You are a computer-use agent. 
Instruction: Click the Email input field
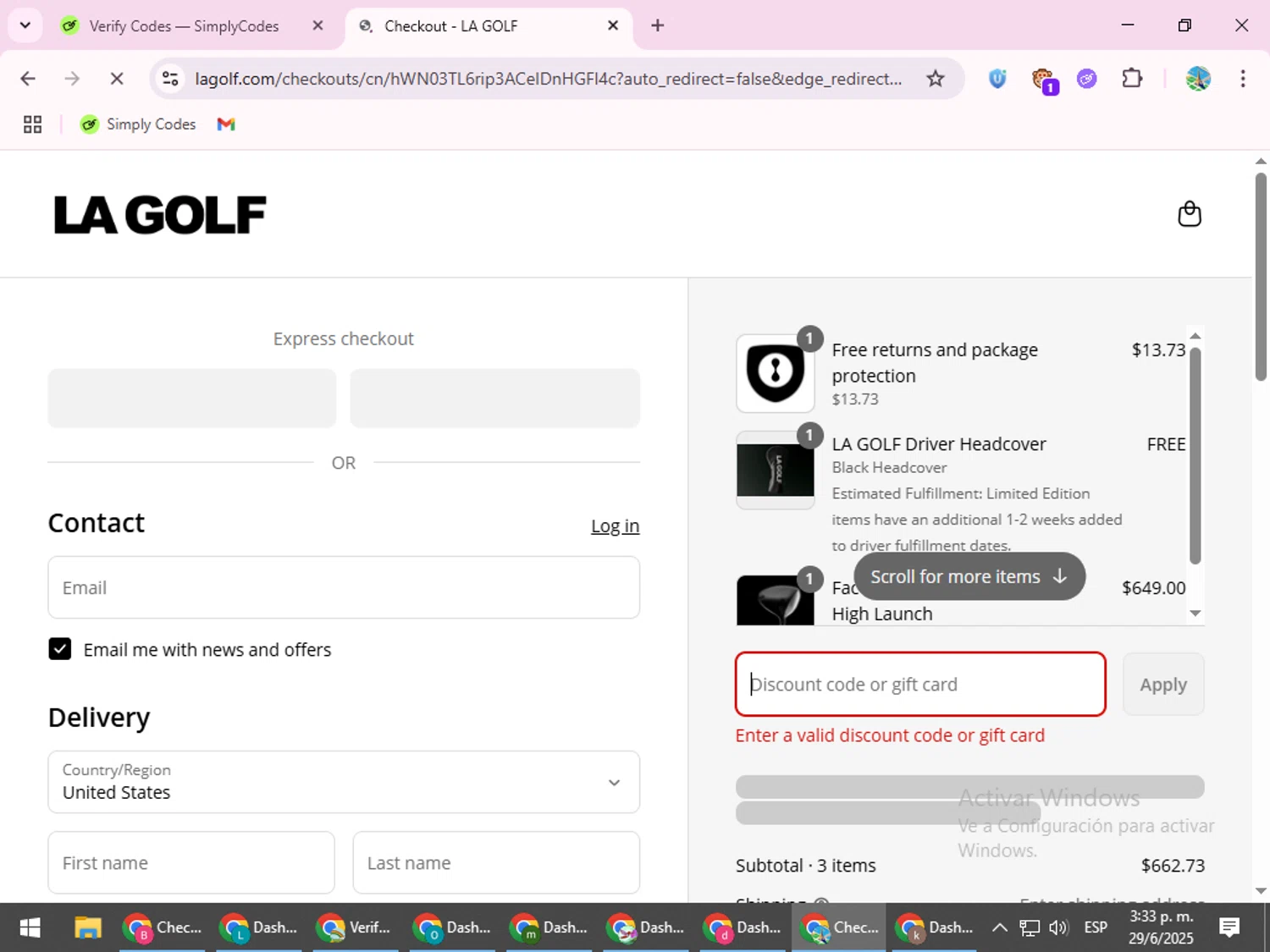(344, 587)
